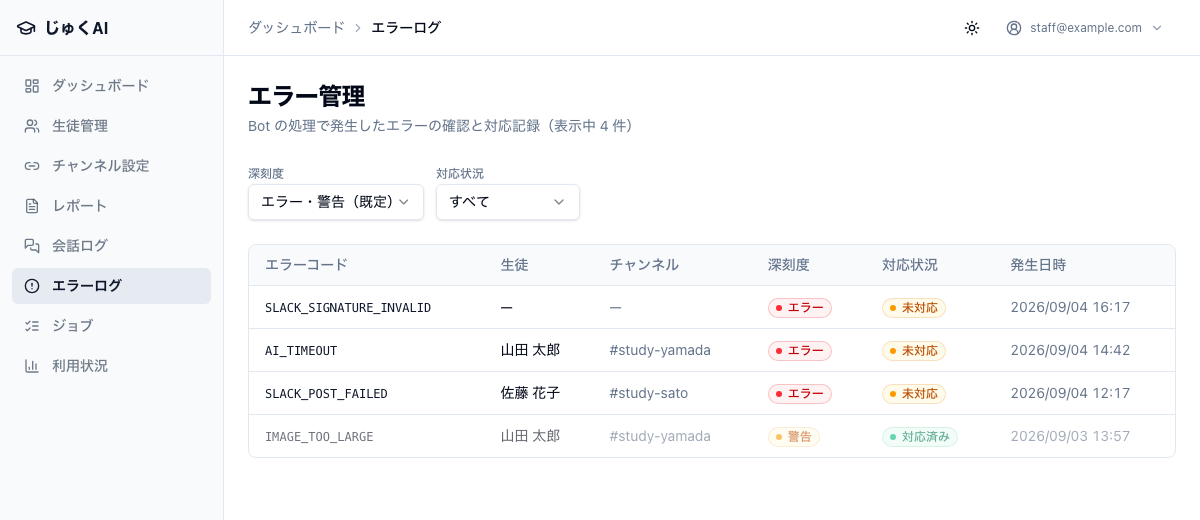Click the 生徒 column header
The height and width of the screenshot is (520, 1200).
coord(514,265)
